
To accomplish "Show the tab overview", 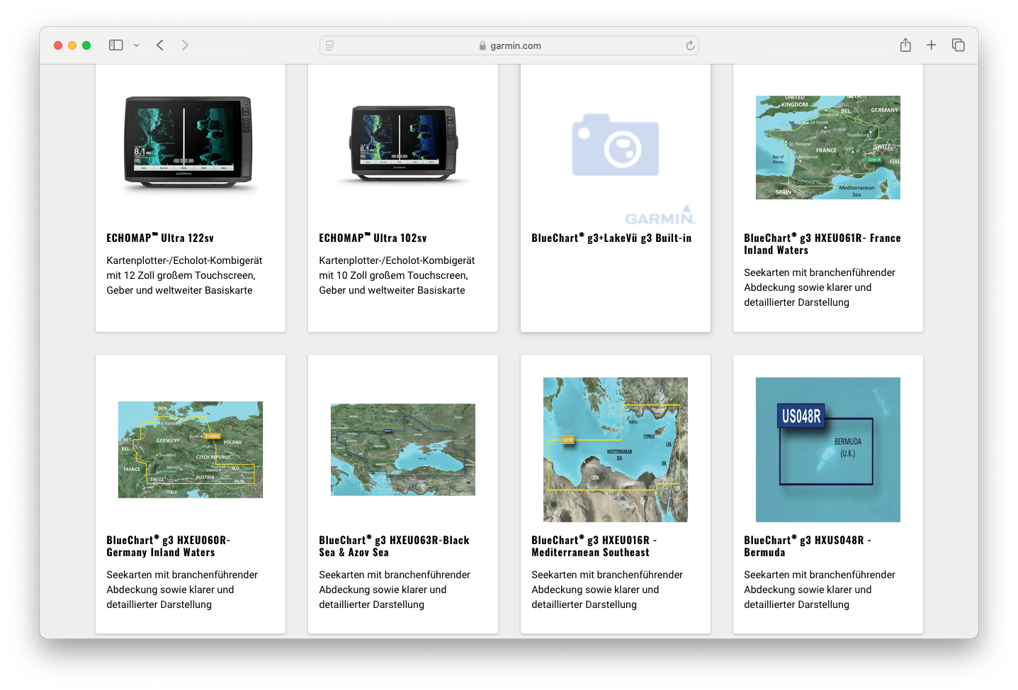I will point(958,45).
